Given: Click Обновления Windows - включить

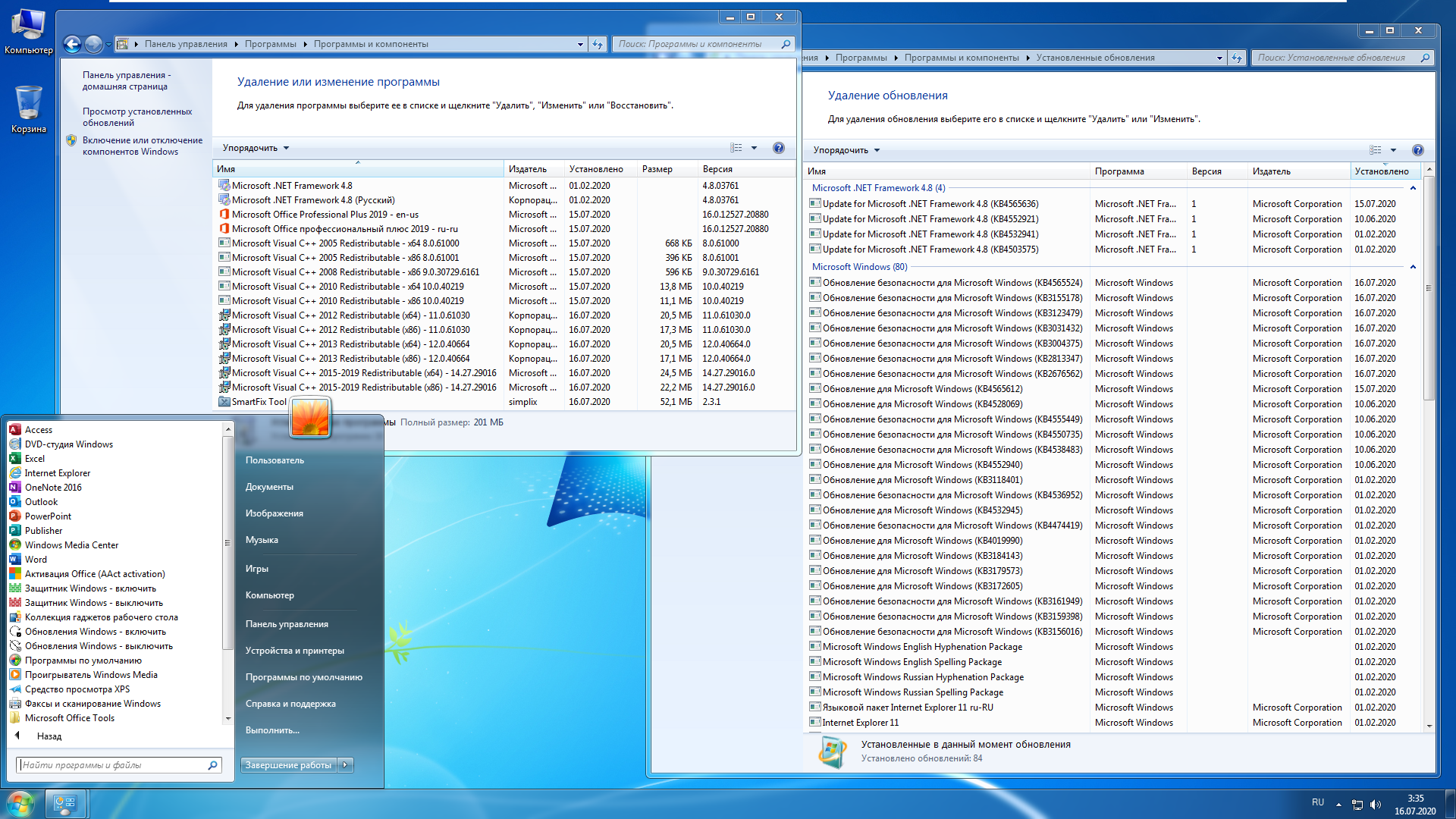Looking at the screenshot, I should (95, 632).
